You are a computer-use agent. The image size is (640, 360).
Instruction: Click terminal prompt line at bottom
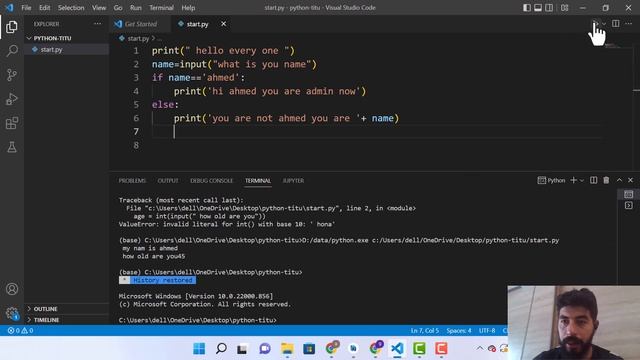click(198, 320)
